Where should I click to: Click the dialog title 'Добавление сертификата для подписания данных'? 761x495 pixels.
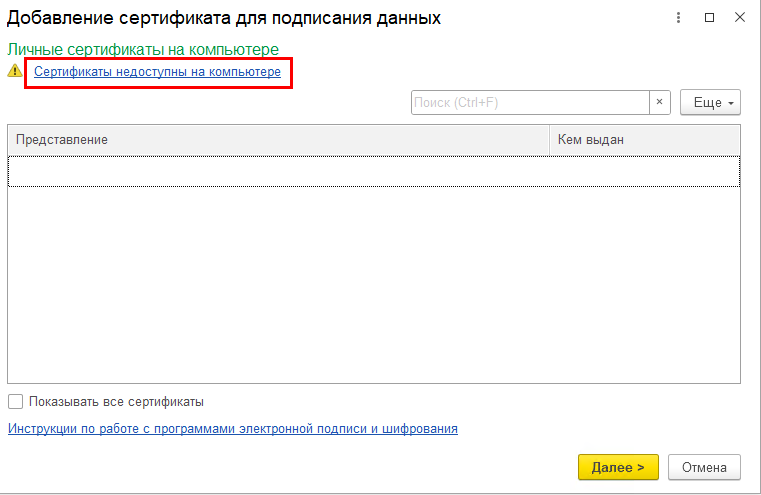tap(224, 18)
